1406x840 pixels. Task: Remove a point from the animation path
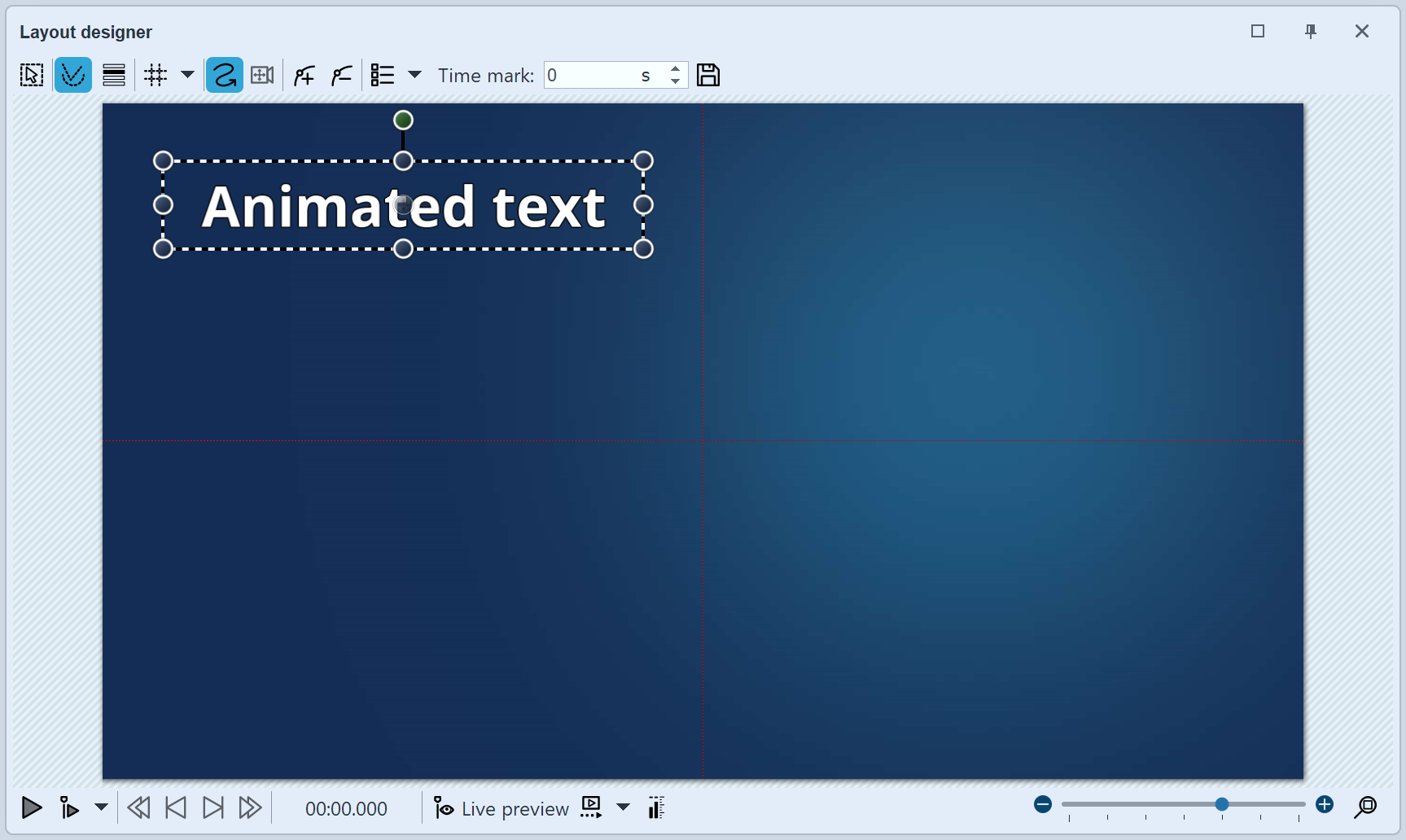coord(341,74)
